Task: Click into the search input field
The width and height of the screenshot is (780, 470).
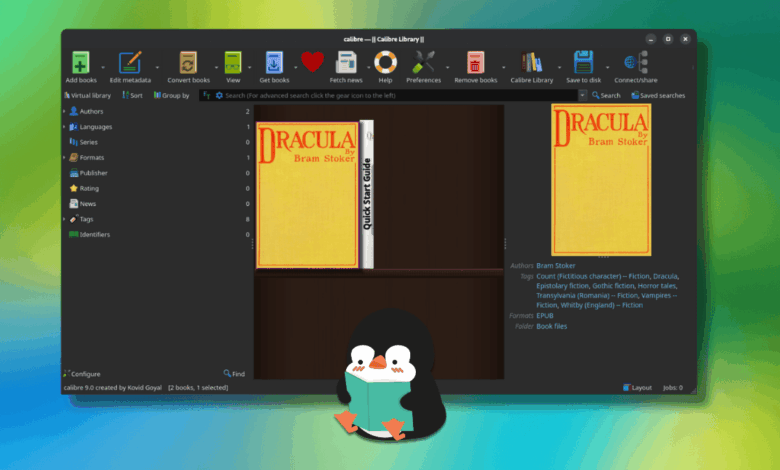Action: (x=400, y=95)
